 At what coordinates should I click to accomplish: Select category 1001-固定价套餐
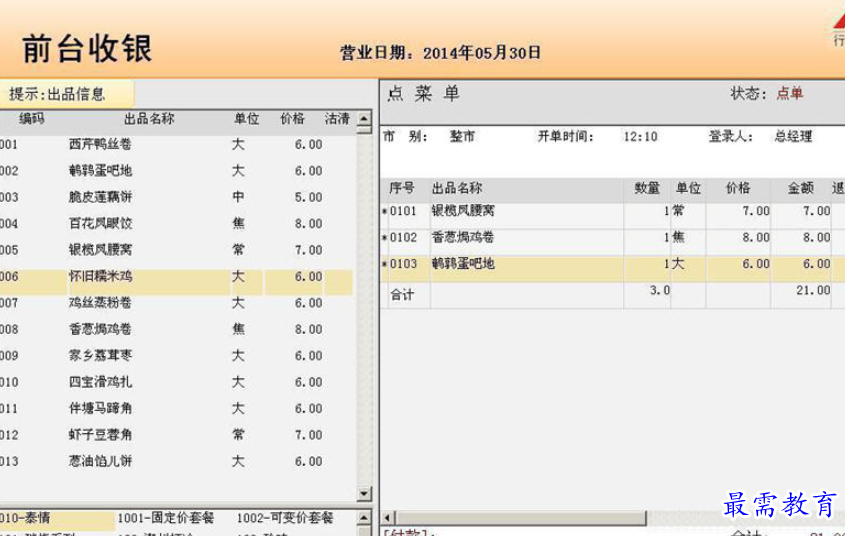(x=165, y=518)
